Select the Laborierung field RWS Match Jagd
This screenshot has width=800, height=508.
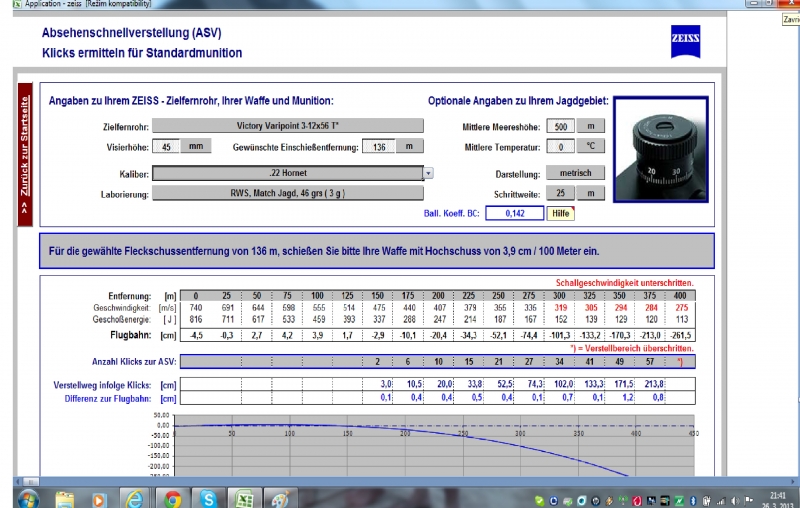[x=288, y=193]
